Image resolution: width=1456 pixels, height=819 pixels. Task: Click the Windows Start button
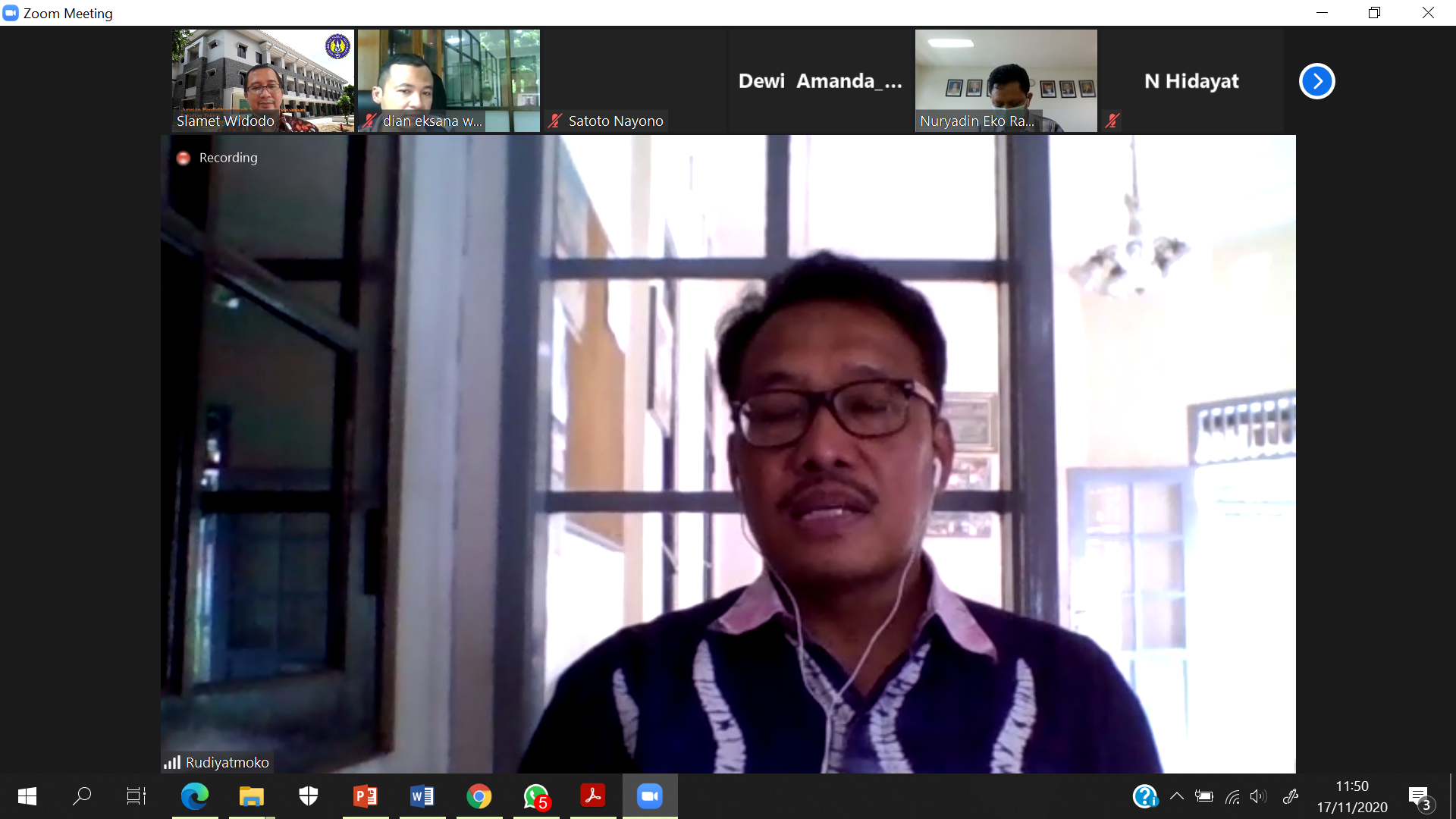click(x=27, y=796)
